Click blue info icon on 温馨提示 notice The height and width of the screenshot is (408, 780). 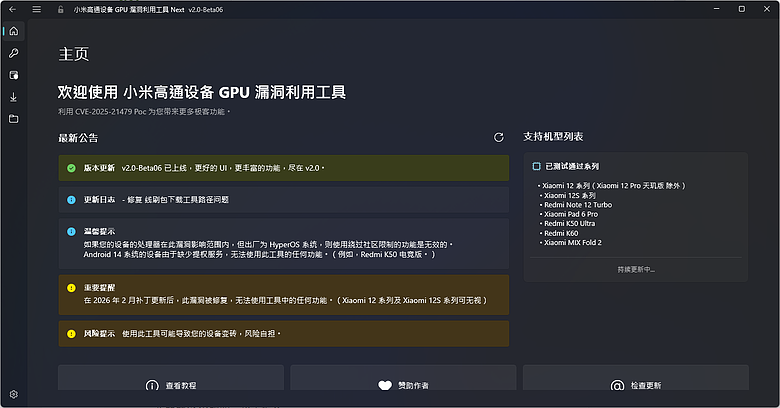pos(71,231)
